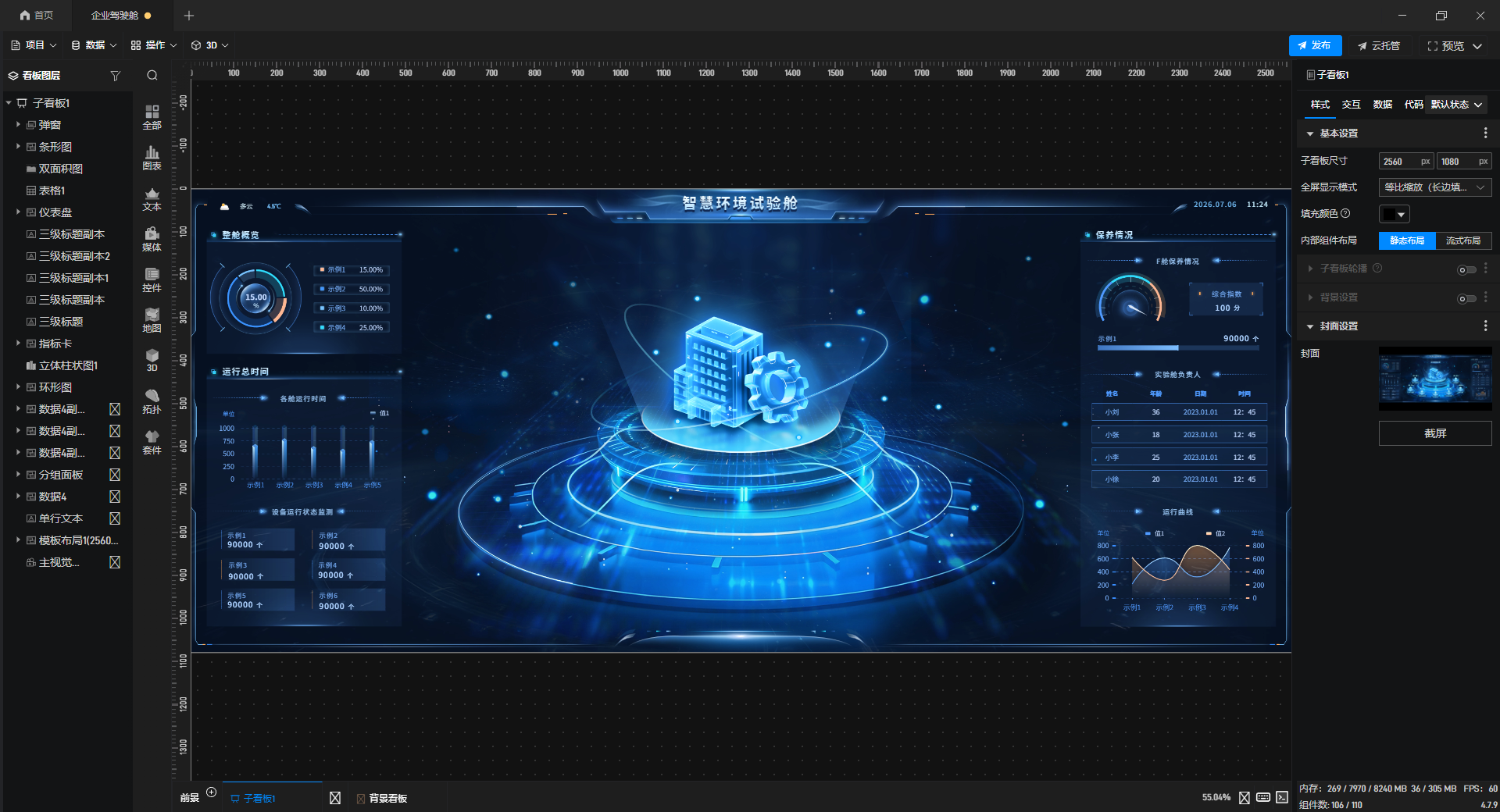Open the 填充颜色 color swatch
This screenshot has height=812, width=1500.
point(1394,214)
